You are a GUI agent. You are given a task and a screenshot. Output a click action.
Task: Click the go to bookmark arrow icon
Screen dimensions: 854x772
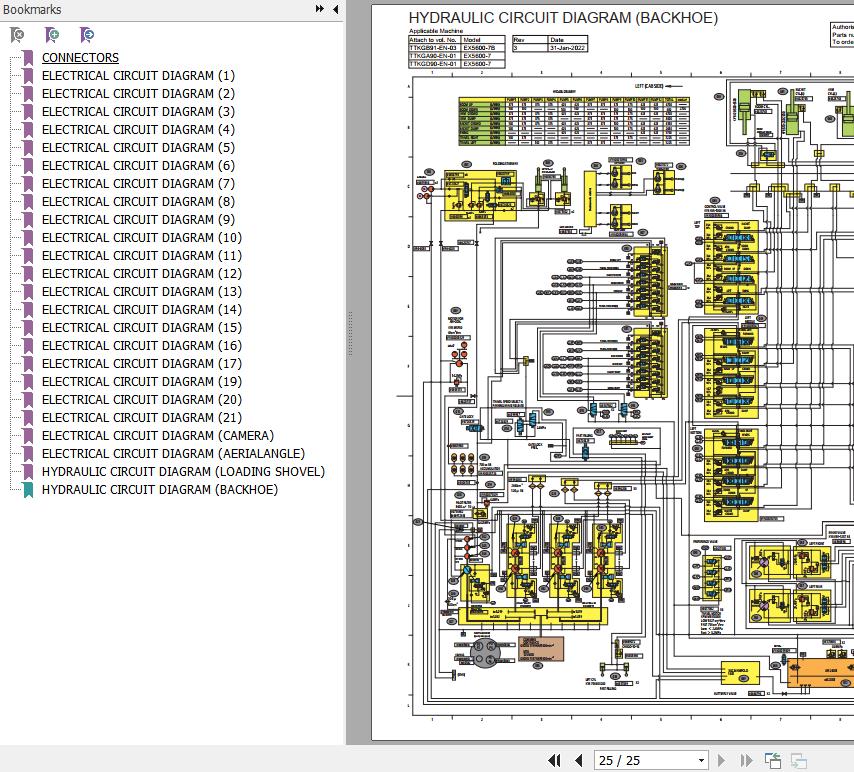87,35
